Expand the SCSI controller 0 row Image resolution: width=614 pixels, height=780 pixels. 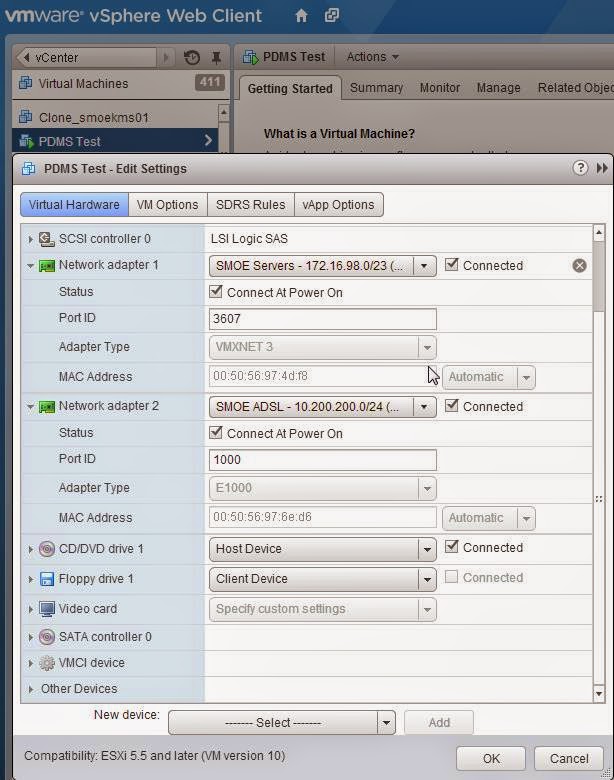[30, 239]
